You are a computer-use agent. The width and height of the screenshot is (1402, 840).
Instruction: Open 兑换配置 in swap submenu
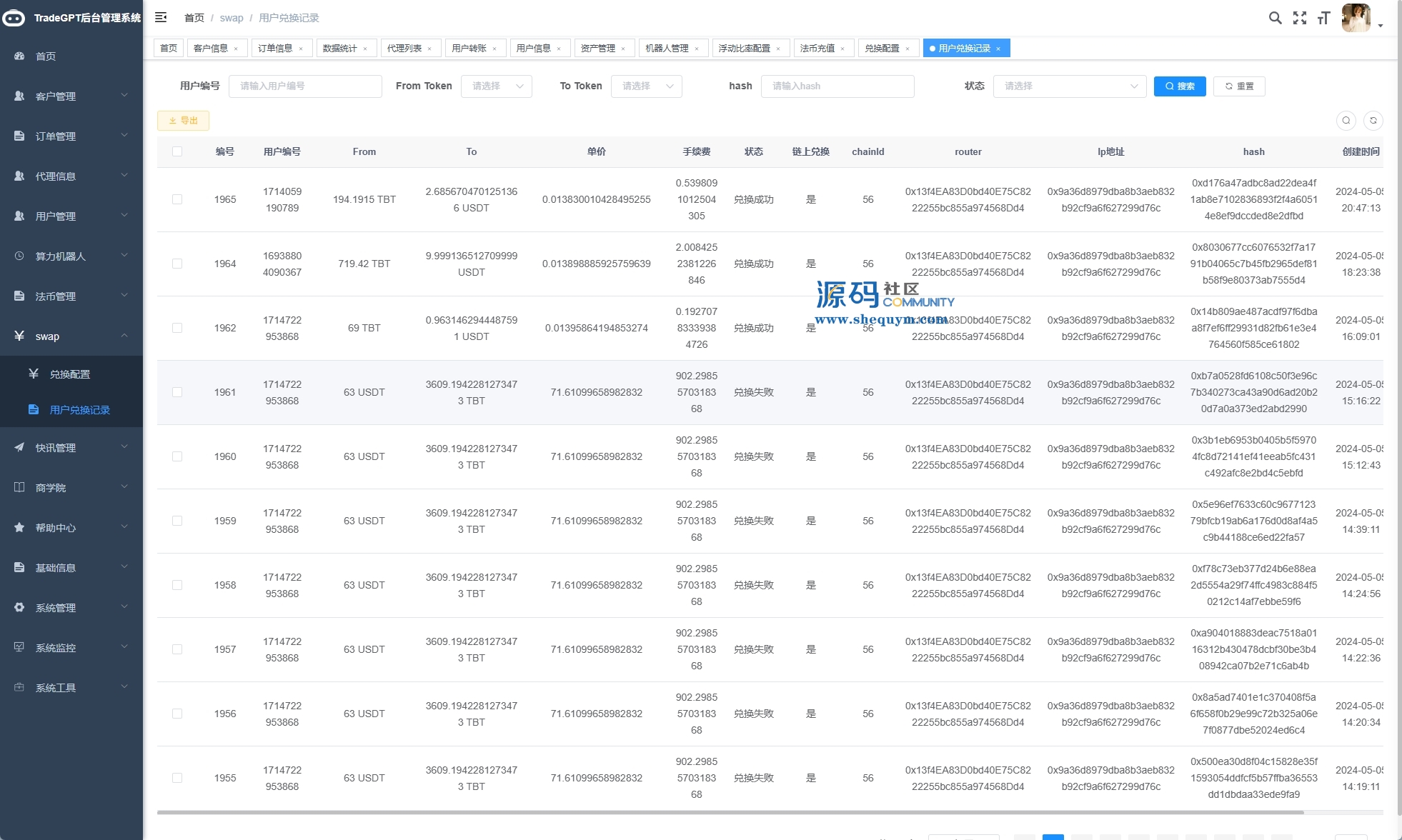tap(70, 374)
